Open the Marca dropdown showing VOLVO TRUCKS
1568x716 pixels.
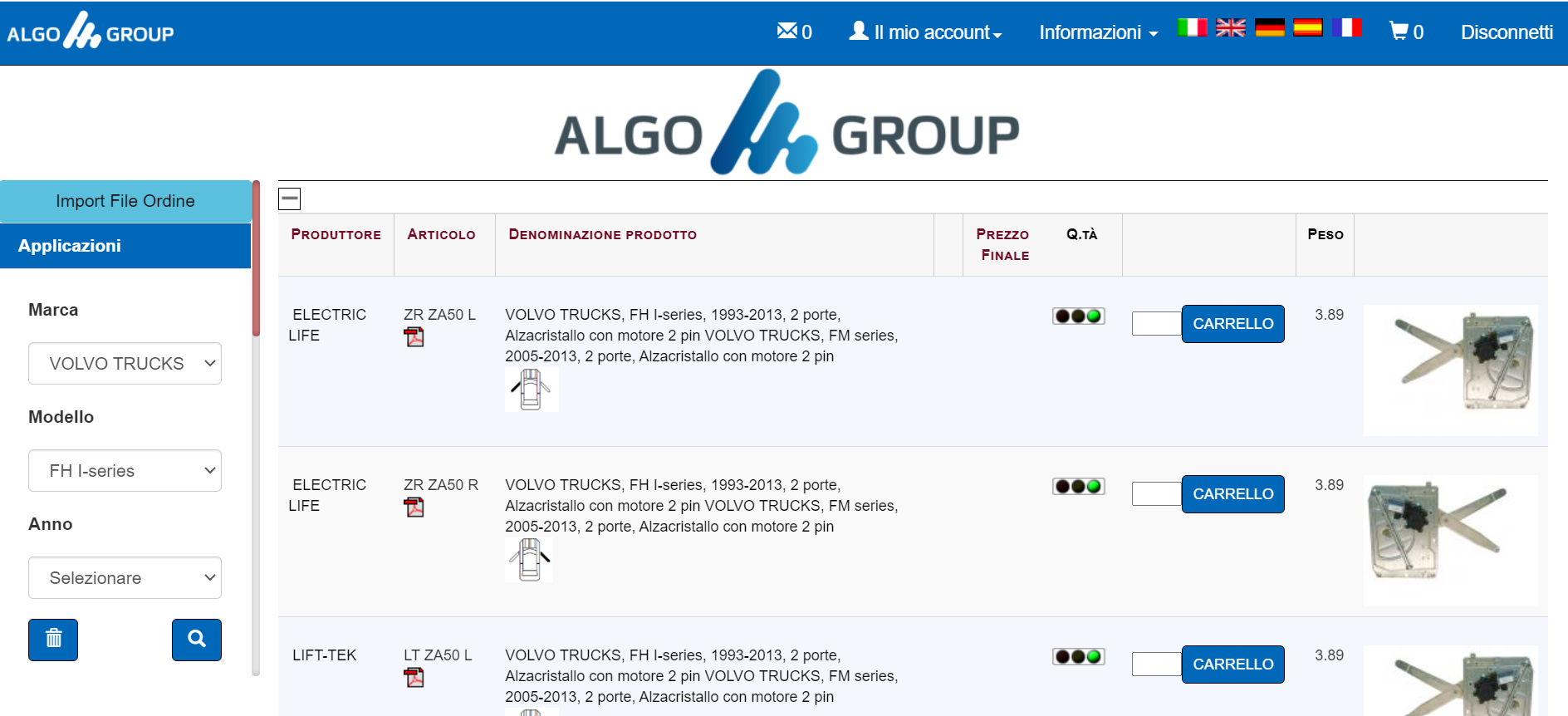coord(125,363)
